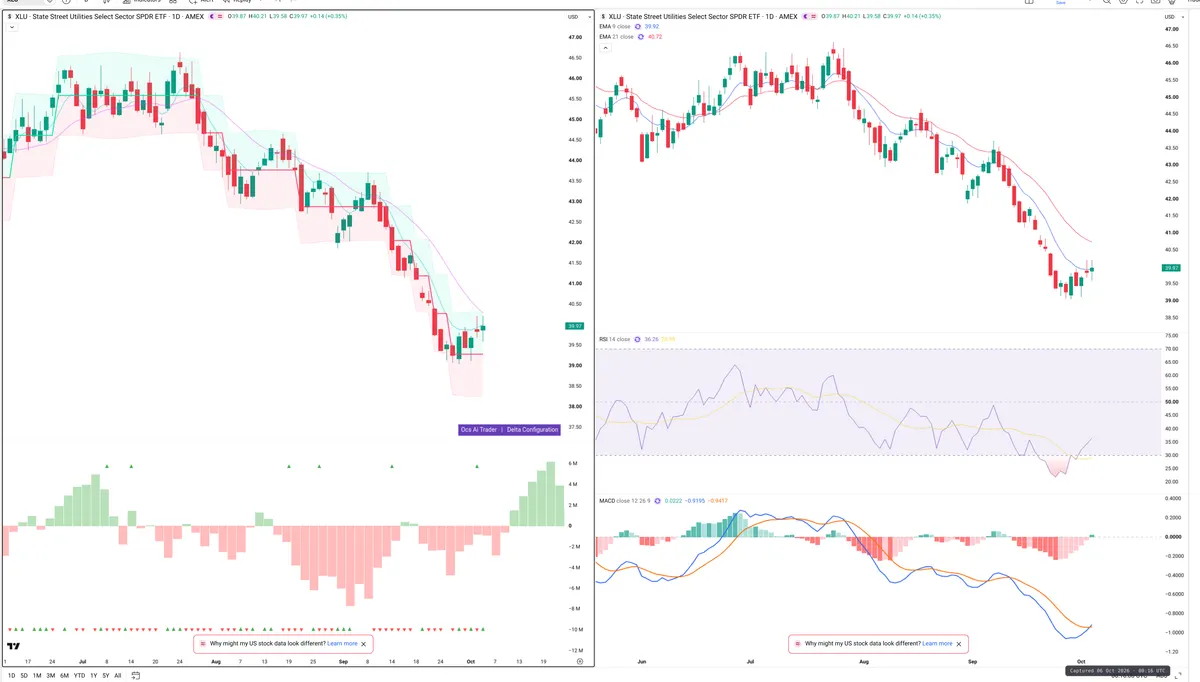Click the RSI legend status icon
Image resolution: width=1200 pixels, height=682 pixels.
coord(637,340)
